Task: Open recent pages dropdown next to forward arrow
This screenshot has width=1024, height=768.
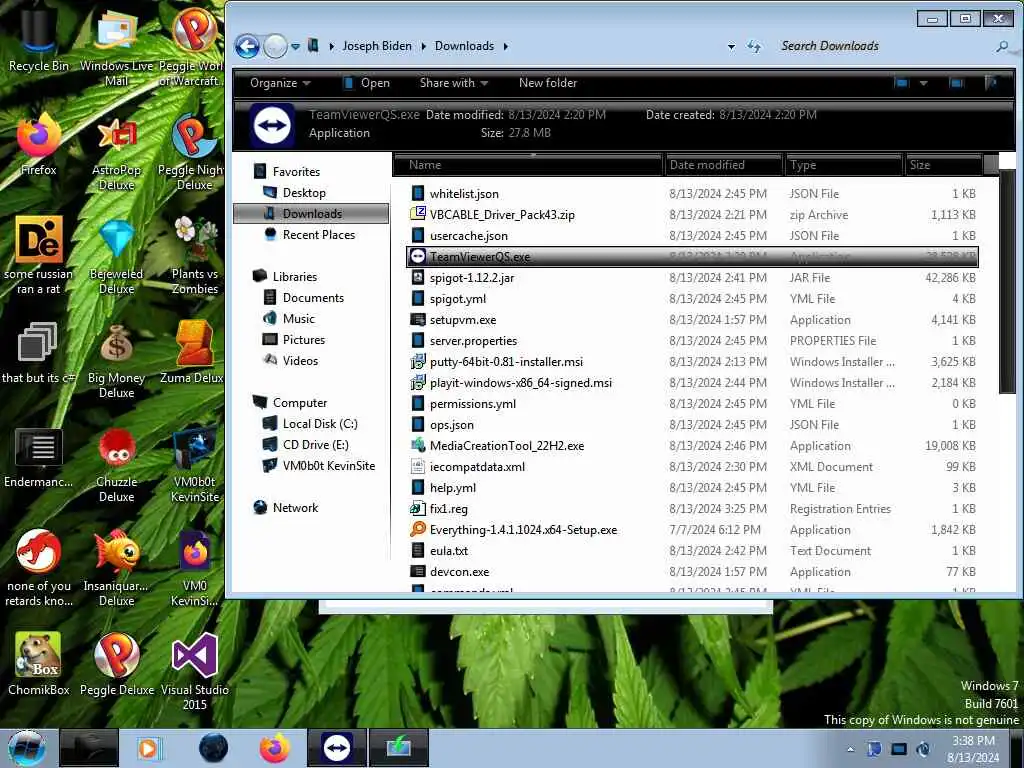Action: pyautogui.click(x=295, y=46)
